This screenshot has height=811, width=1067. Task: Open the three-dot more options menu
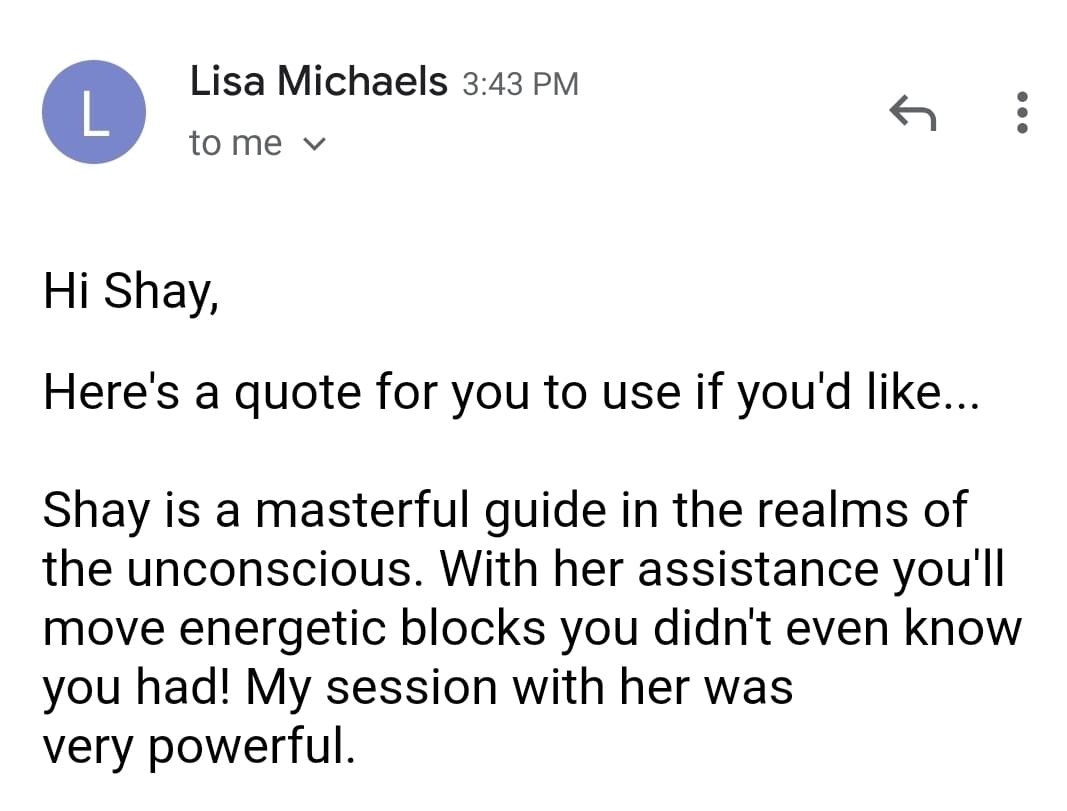[x=1021, y=112]
